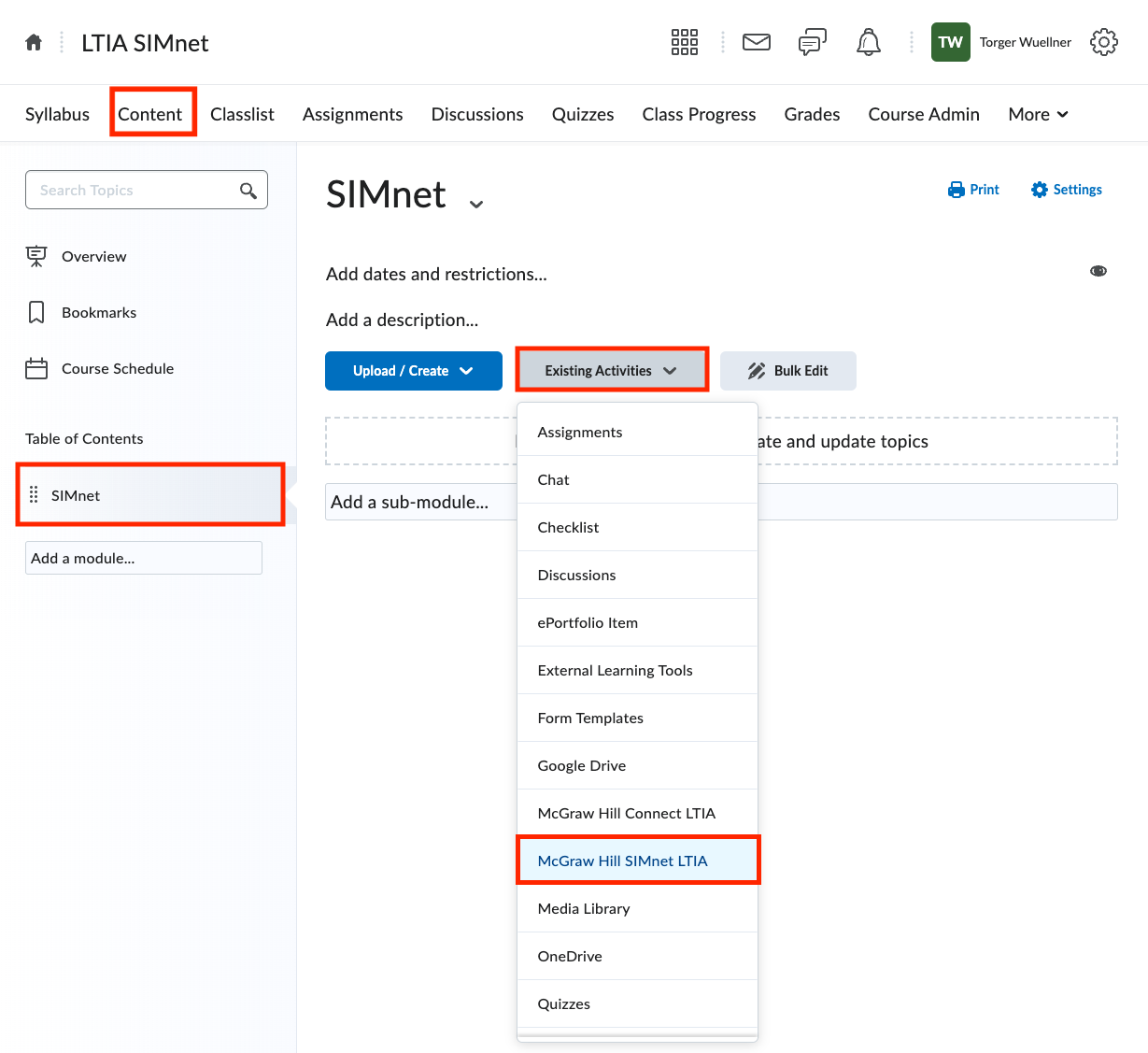Screen dimensions: 1148x1053
Task: Click the Print printer icon
Action: tap(957, 190)
